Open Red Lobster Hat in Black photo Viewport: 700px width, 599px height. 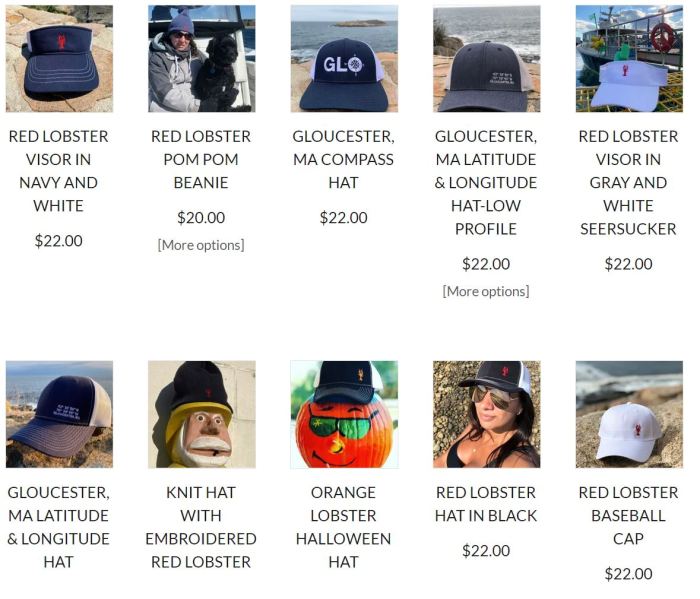[x=487, y=414]
